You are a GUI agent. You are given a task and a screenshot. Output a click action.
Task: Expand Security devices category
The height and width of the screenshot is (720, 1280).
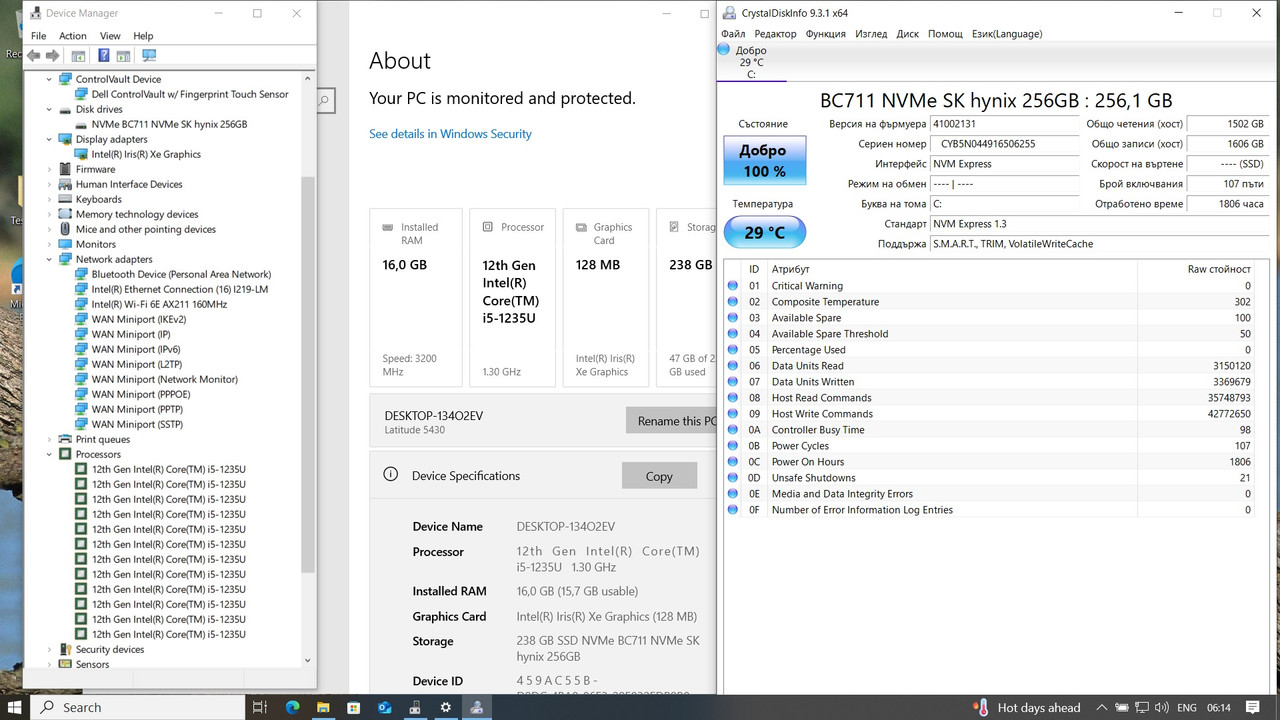tap(49, 649)
